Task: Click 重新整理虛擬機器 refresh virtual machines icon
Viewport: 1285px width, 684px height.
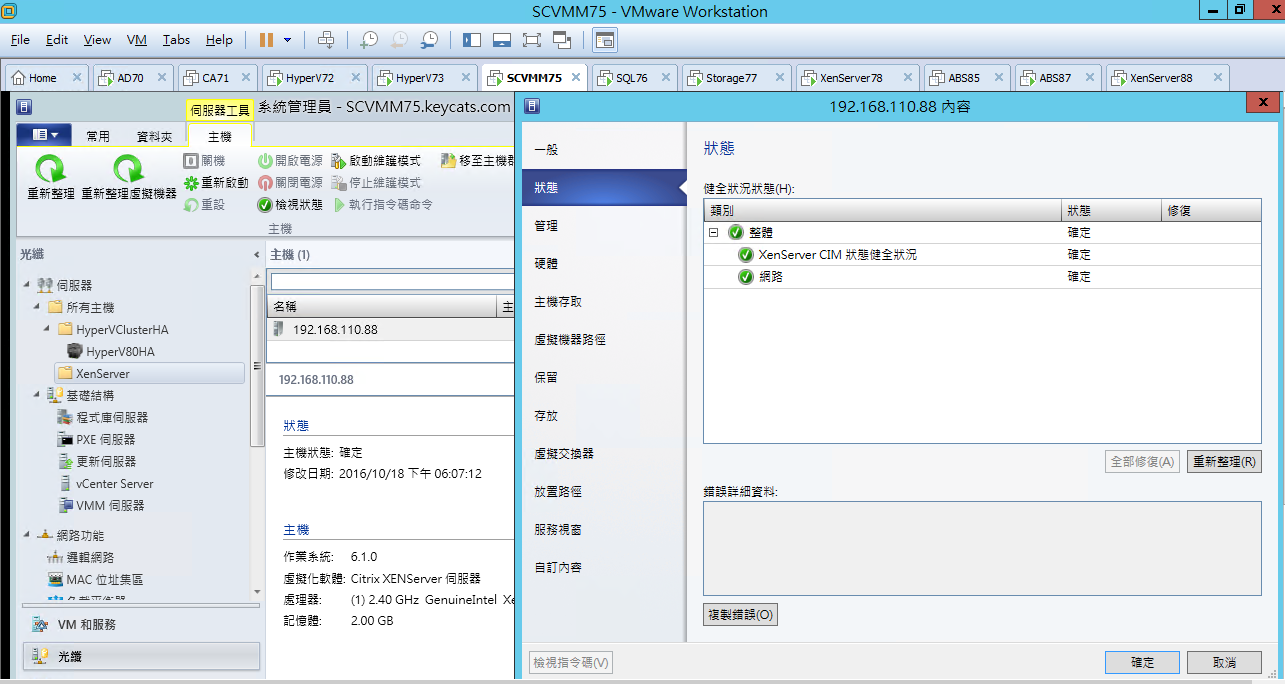Action: click(128, 169)
